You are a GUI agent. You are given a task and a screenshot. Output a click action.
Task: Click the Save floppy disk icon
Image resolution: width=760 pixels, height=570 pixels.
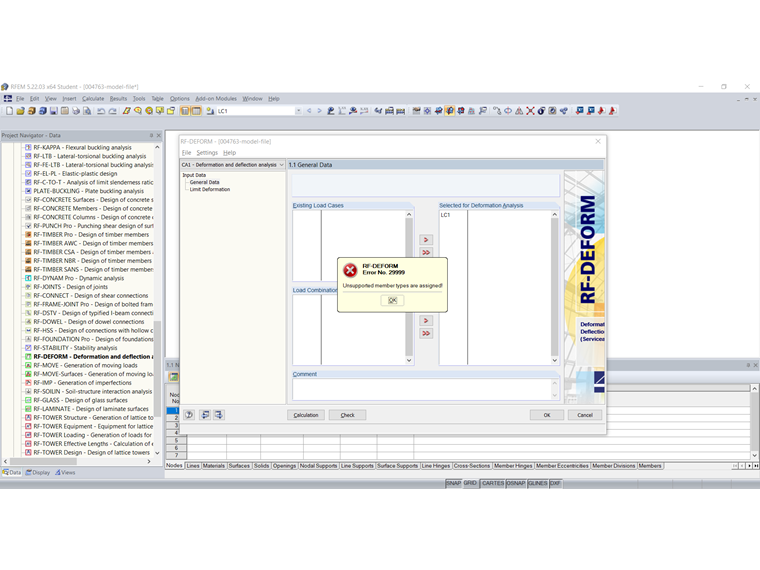tap(54, 111)
